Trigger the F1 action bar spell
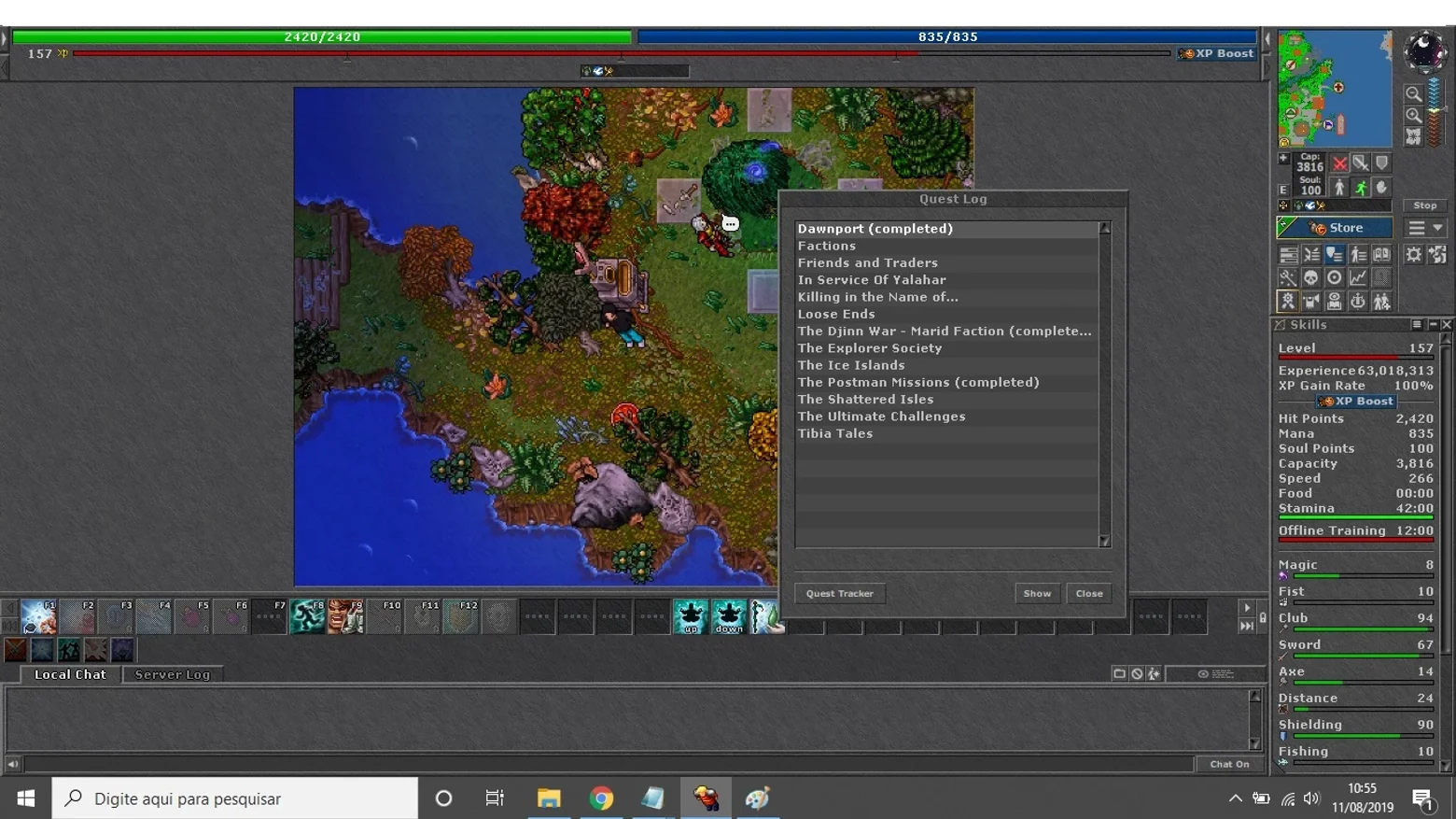This screenshot has width=1456, height=819. pos(39,616)
